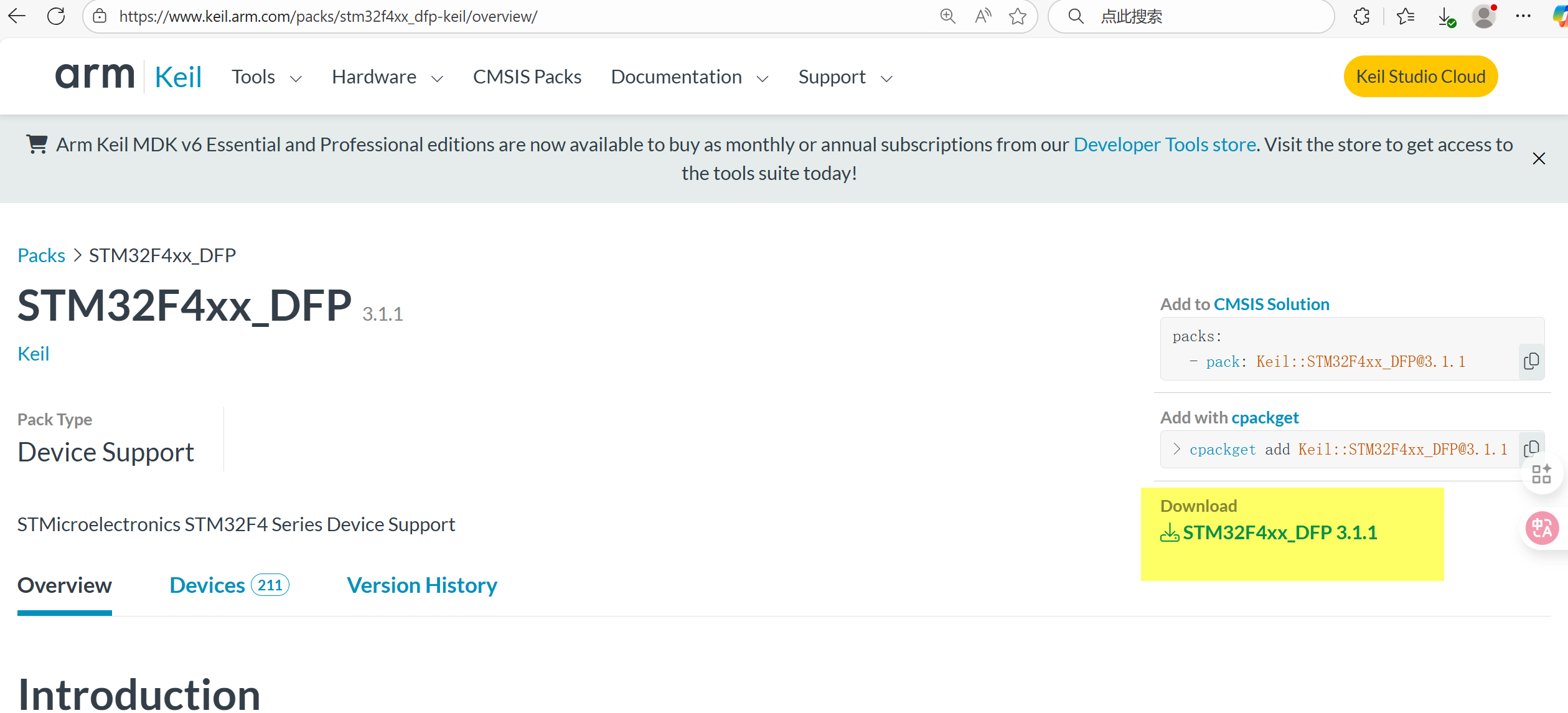
Task: Add this page to favorites with the star icon
Action: (x=1018, y=16)
